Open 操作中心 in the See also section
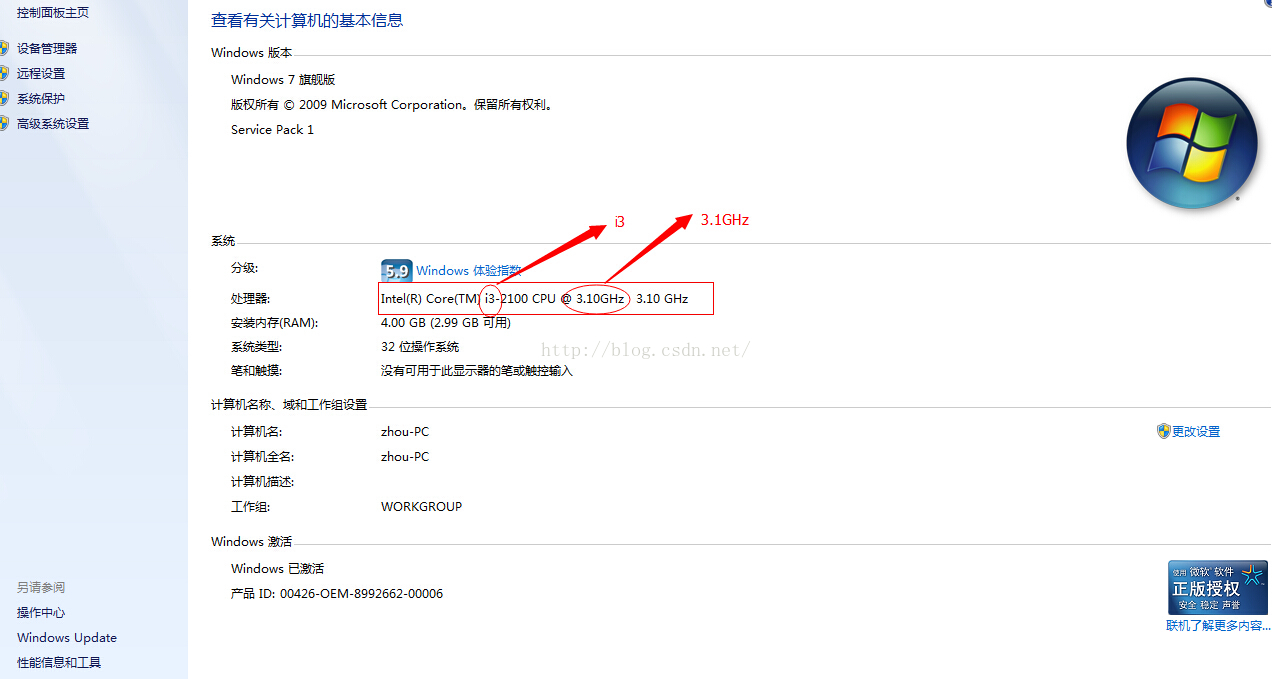 coord(41,613)
